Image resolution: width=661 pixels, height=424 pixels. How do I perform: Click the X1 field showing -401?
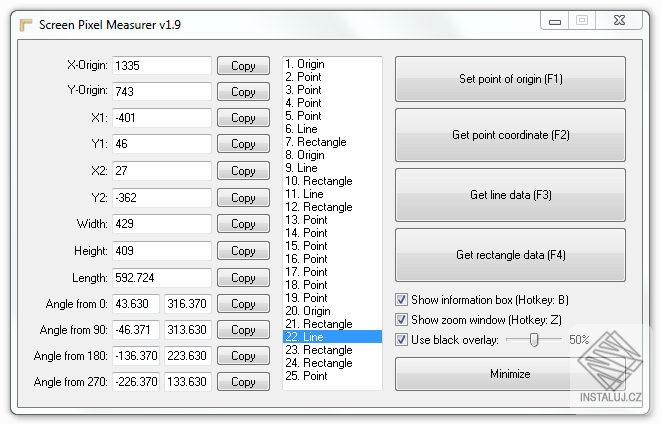click(162, 118)
